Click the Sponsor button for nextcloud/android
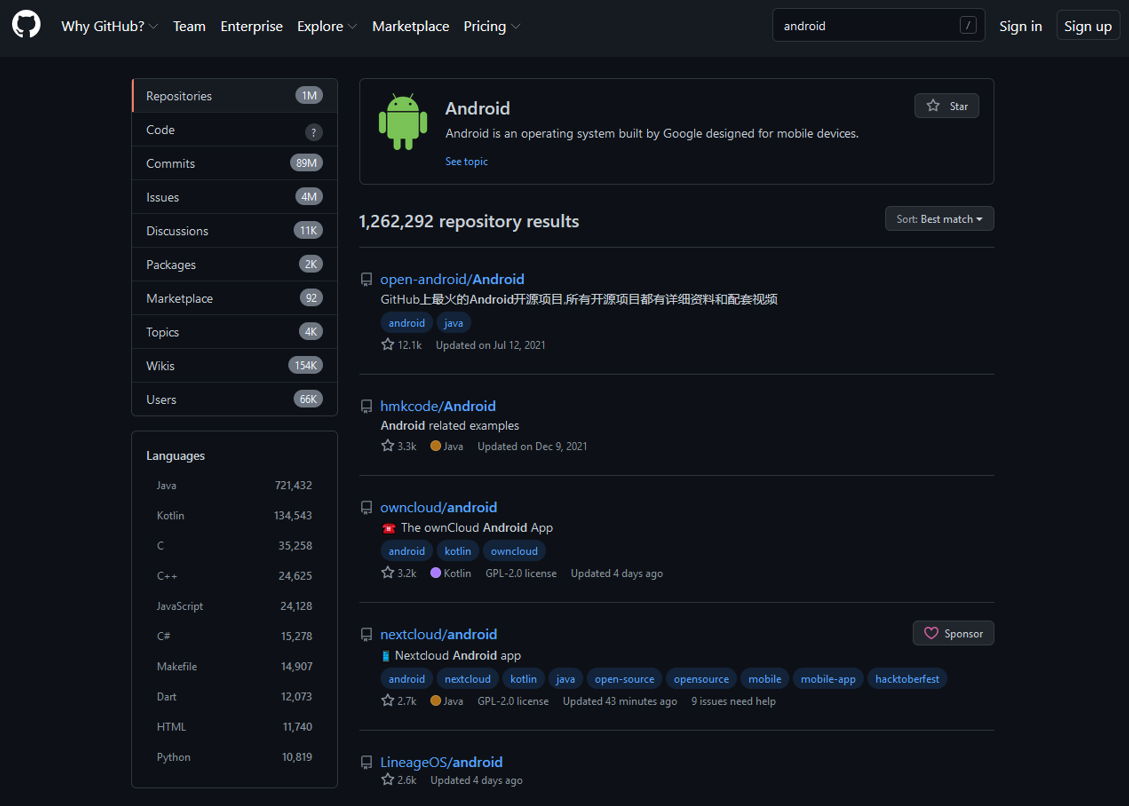This screenshot has width=1129, height=806. (953, 633)
